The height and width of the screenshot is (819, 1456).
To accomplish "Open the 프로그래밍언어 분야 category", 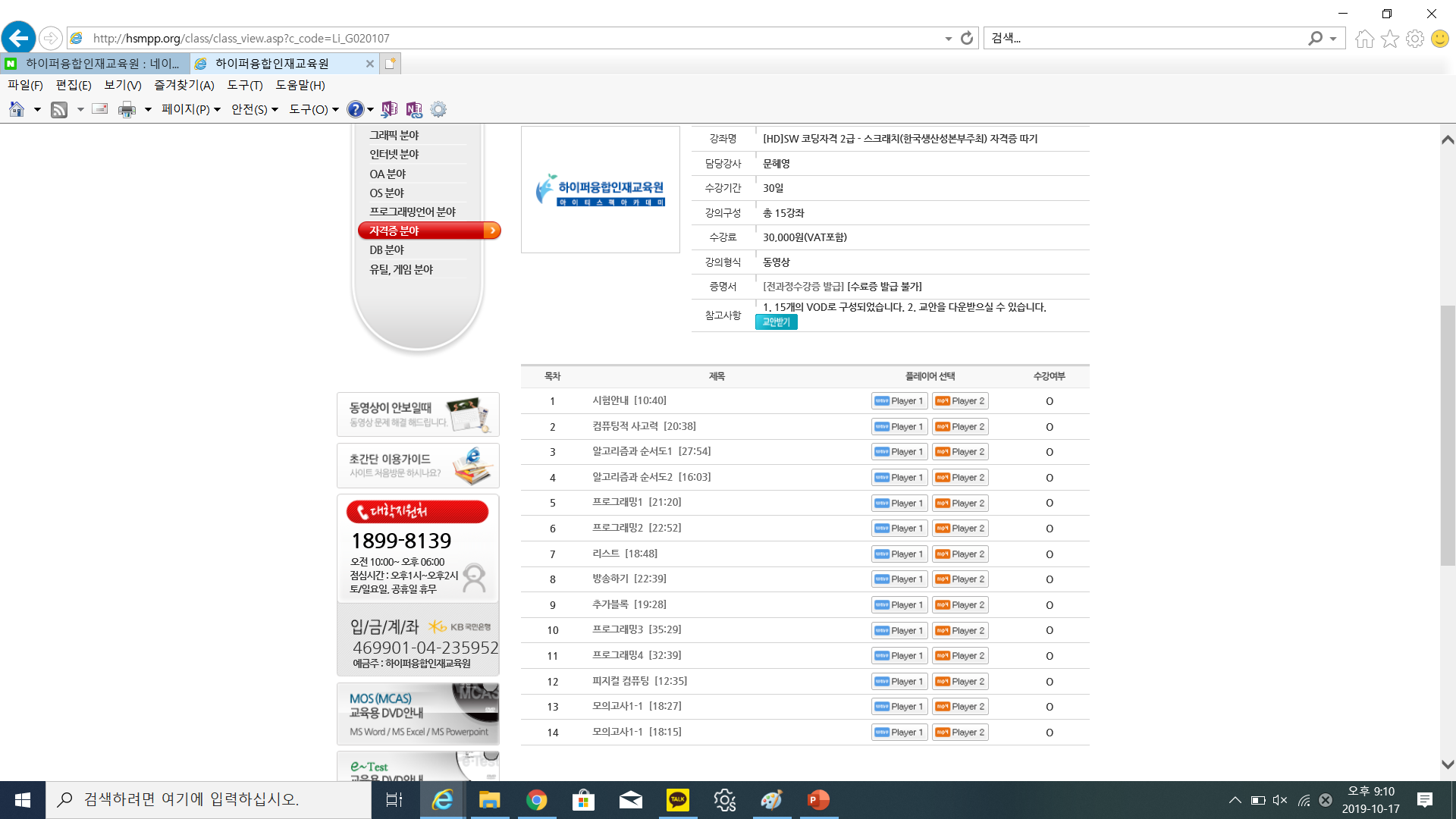I will [413, 212].
